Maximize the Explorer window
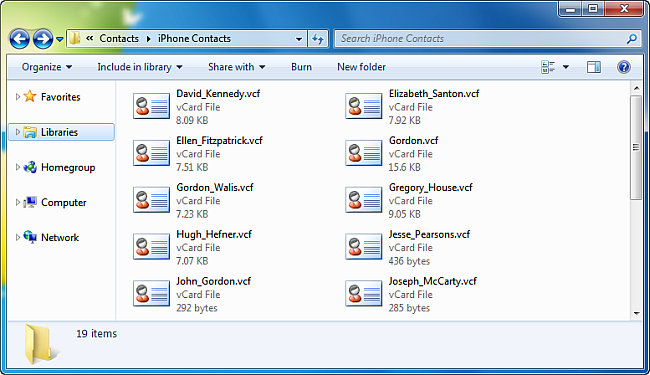 593,10
